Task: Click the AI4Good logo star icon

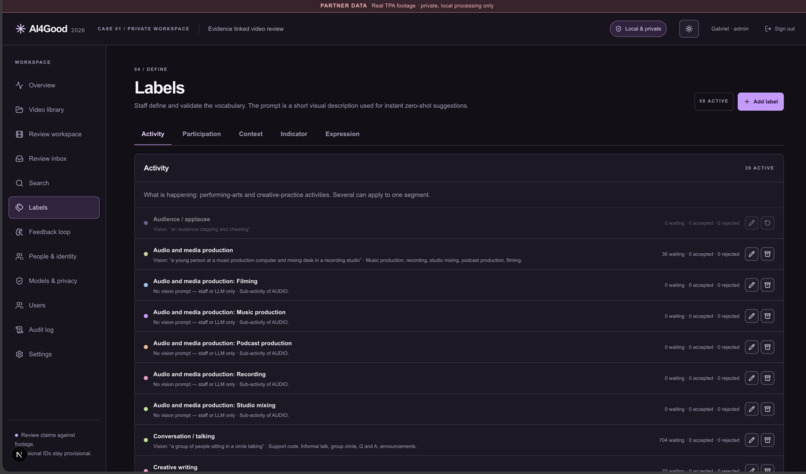Action: tap(21, 29)
